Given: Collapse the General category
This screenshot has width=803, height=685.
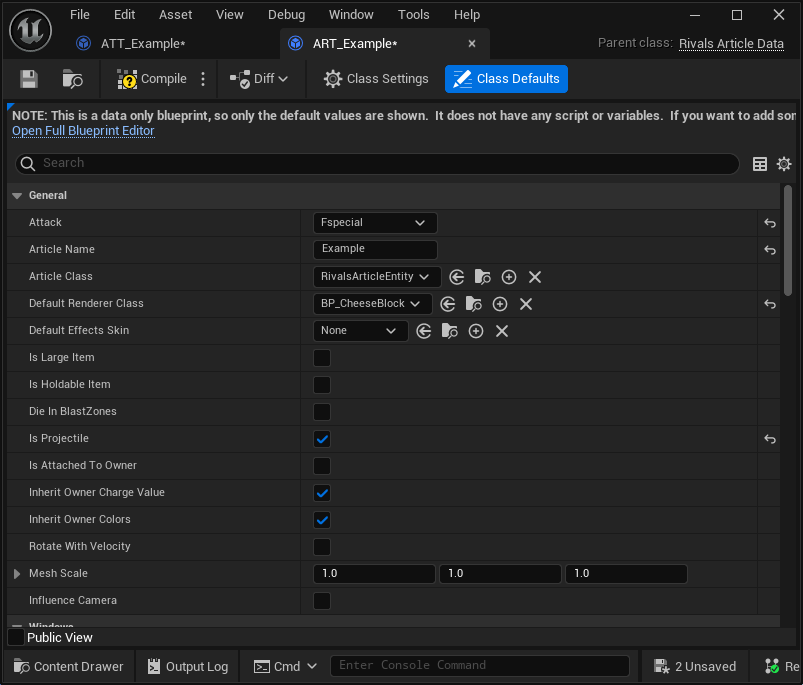Looking at the screenshot, I should pyautogui.click(x=17, y=196).
